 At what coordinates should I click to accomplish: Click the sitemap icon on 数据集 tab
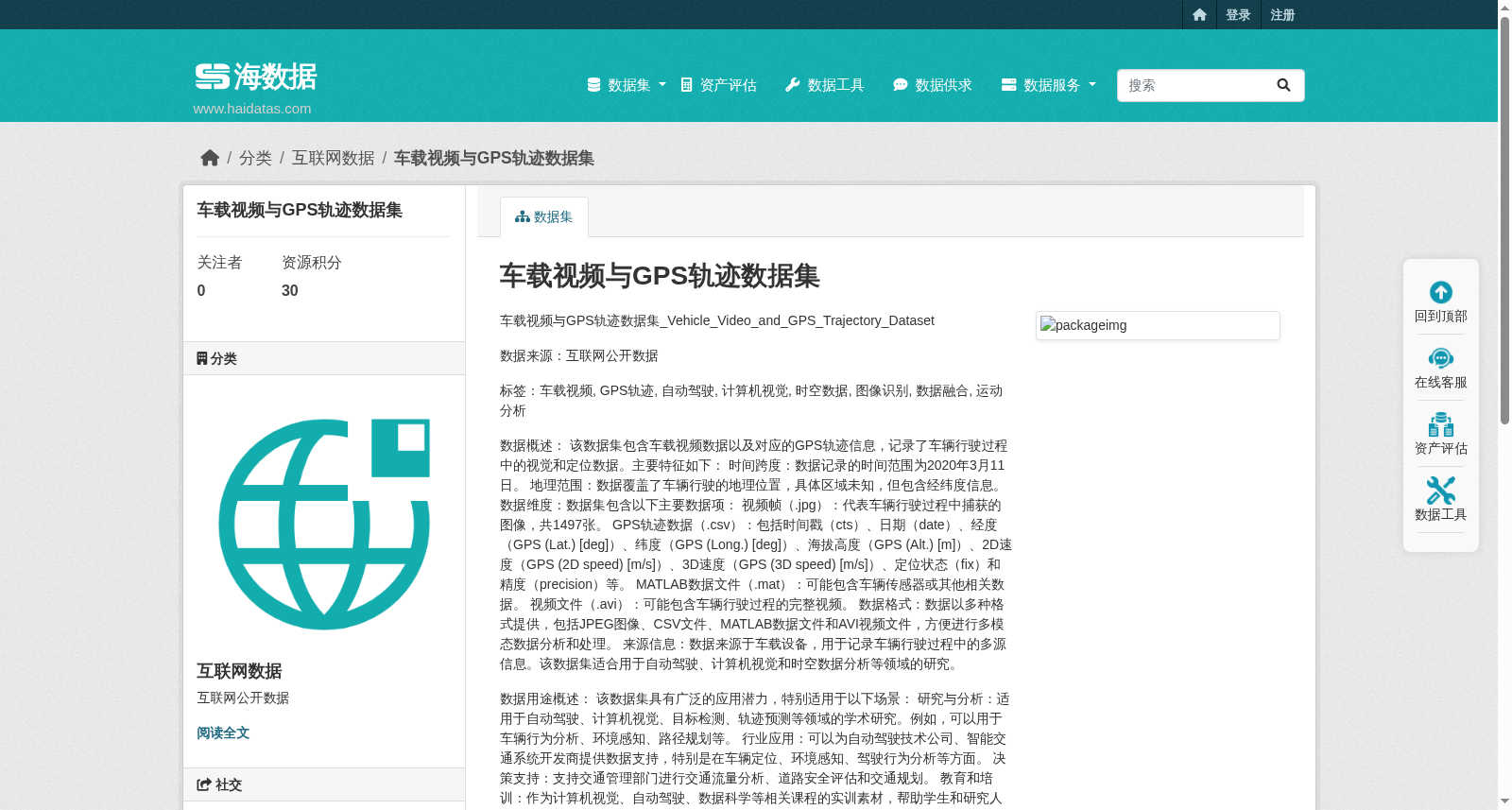[x=522, y=216]
